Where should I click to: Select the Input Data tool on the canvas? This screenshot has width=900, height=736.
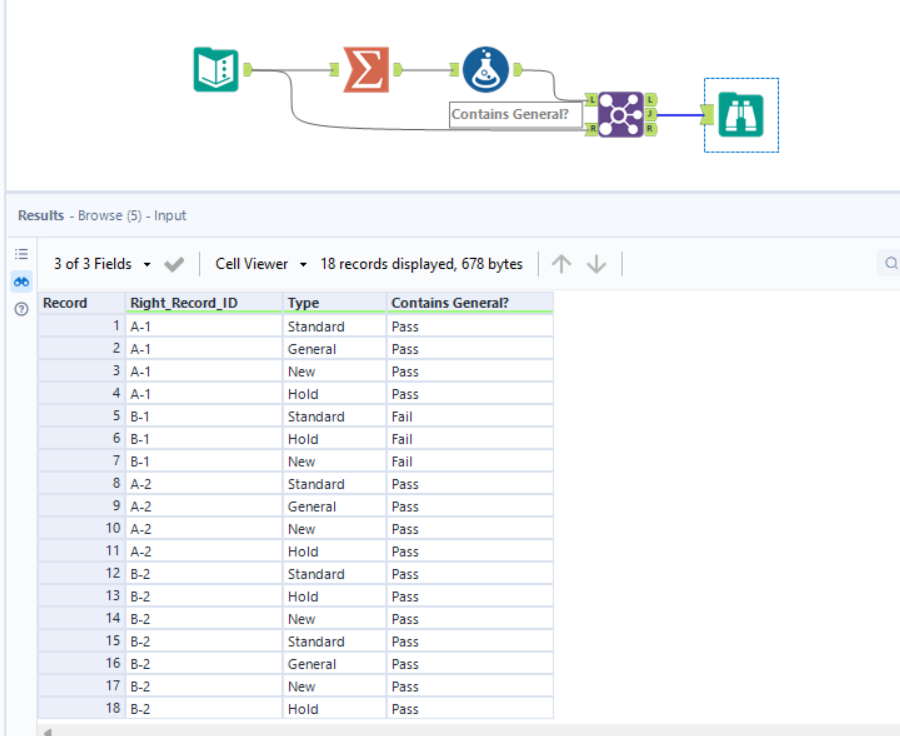tap(217, 69)
